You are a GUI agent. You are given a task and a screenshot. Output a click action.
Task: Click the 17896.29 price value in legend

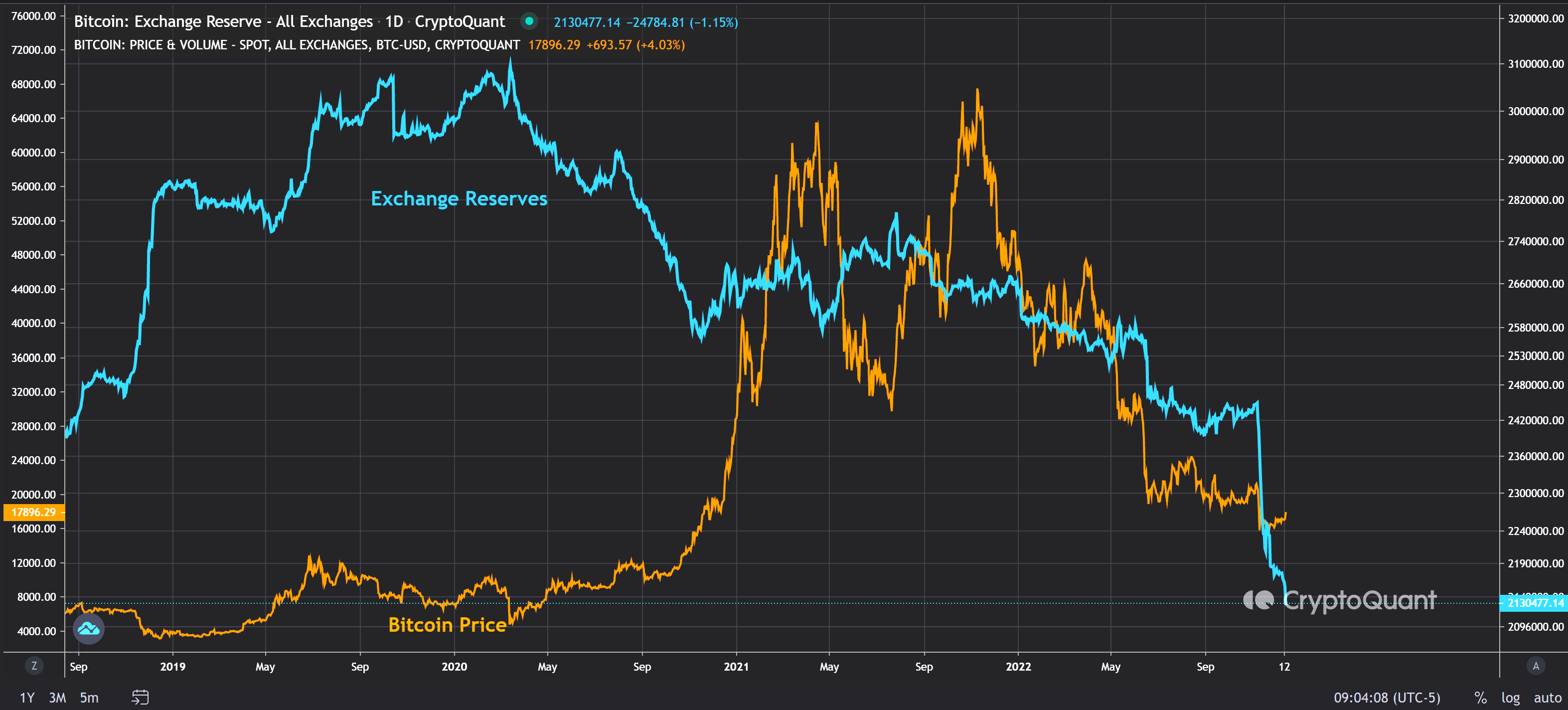tap(554, 44)
